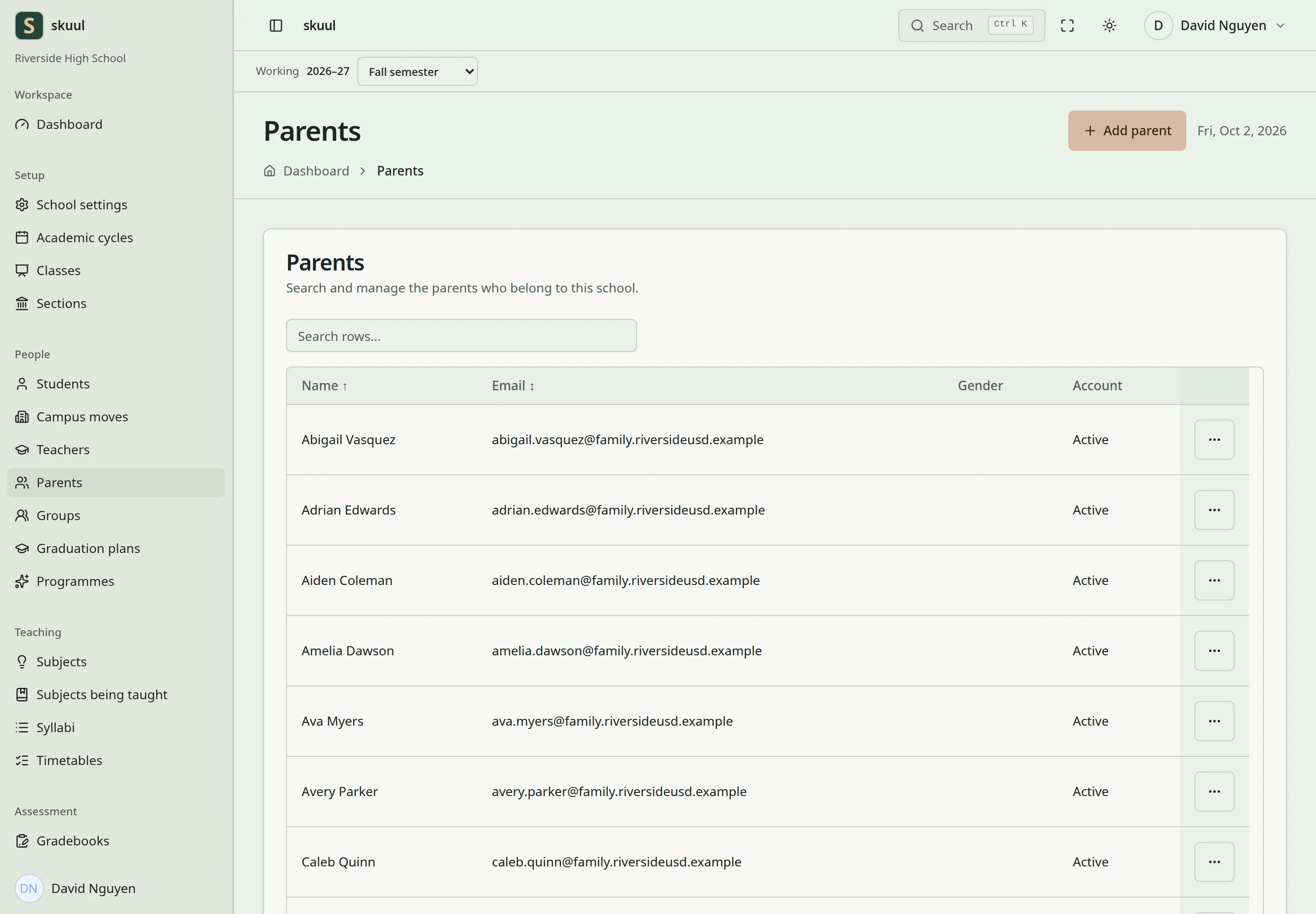The height and width of the screenshot is (914, 1316).
Task: Click abigail.vasquez@family.riversideusd.example email cell
Action: [627, 440]
